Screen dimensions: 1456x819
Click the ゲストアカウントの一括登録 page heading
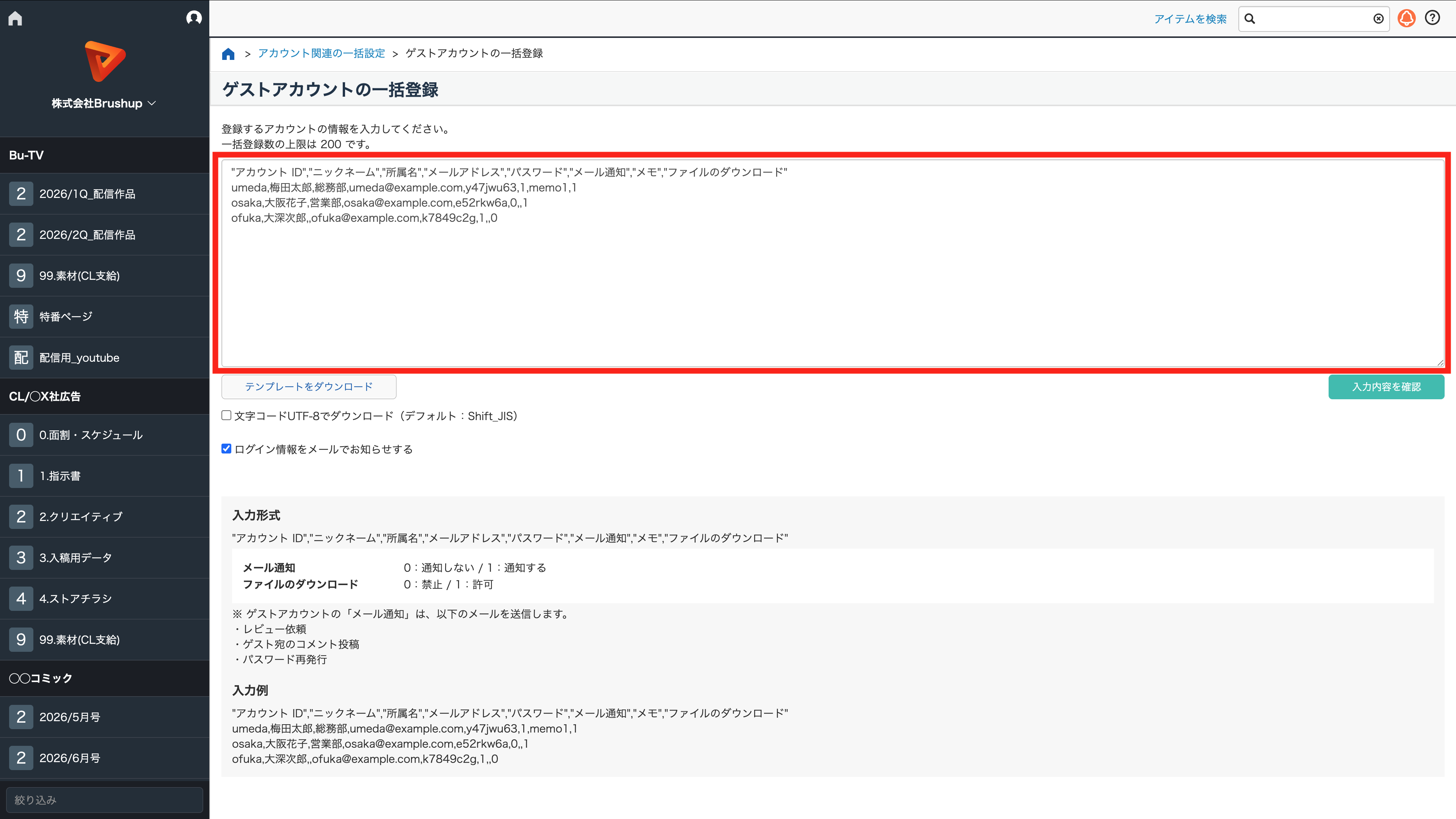[x=330, y=90]
